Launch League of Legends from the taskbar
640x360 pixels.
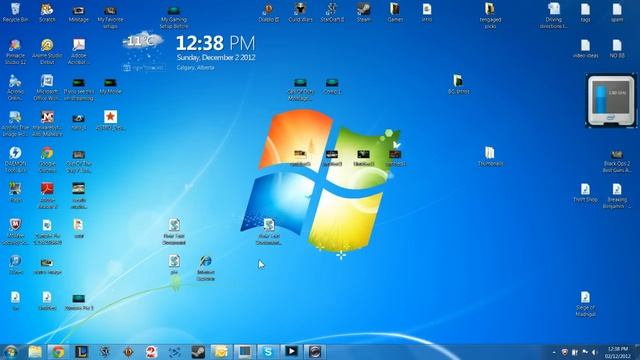pyautogui.click(x=82, y=352)
